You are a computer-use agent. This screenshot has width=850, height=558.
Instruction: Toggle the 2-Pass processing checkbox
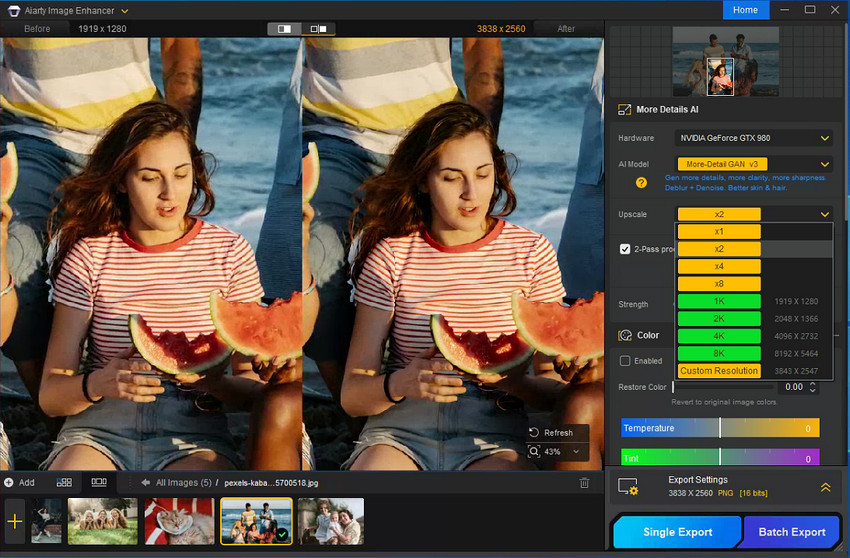point(624,249)
